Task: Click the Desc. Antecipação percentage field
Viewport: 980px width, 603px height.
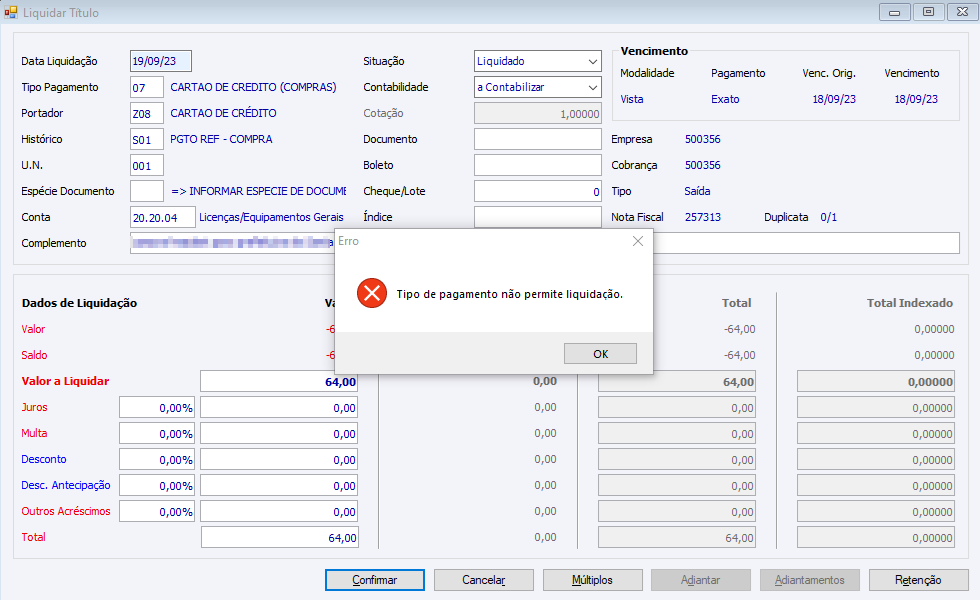Action: pyautogui.click(x=157, y=486)
